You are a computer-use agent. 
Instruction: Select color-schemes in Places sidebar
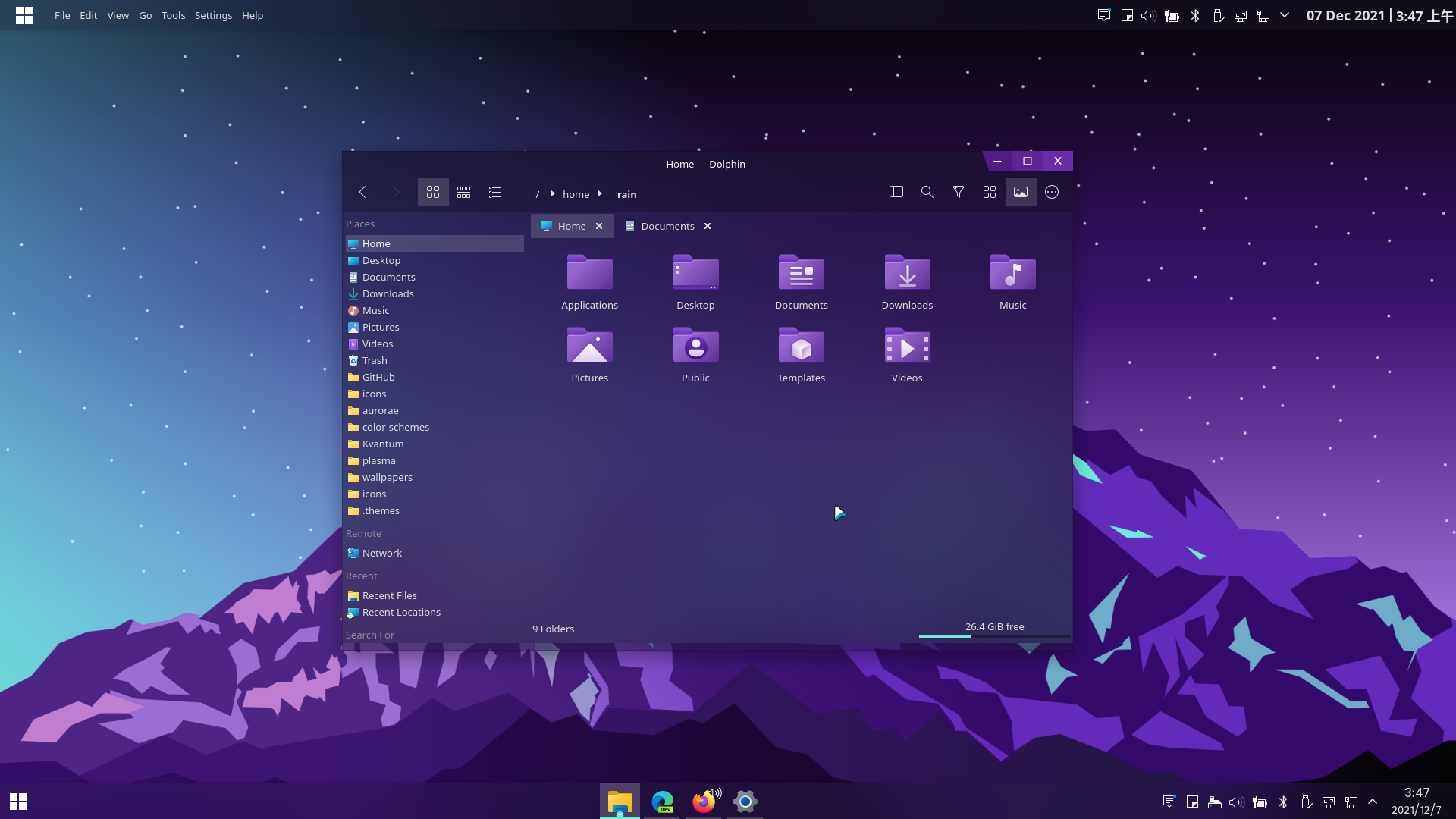[x=435, y=427]
